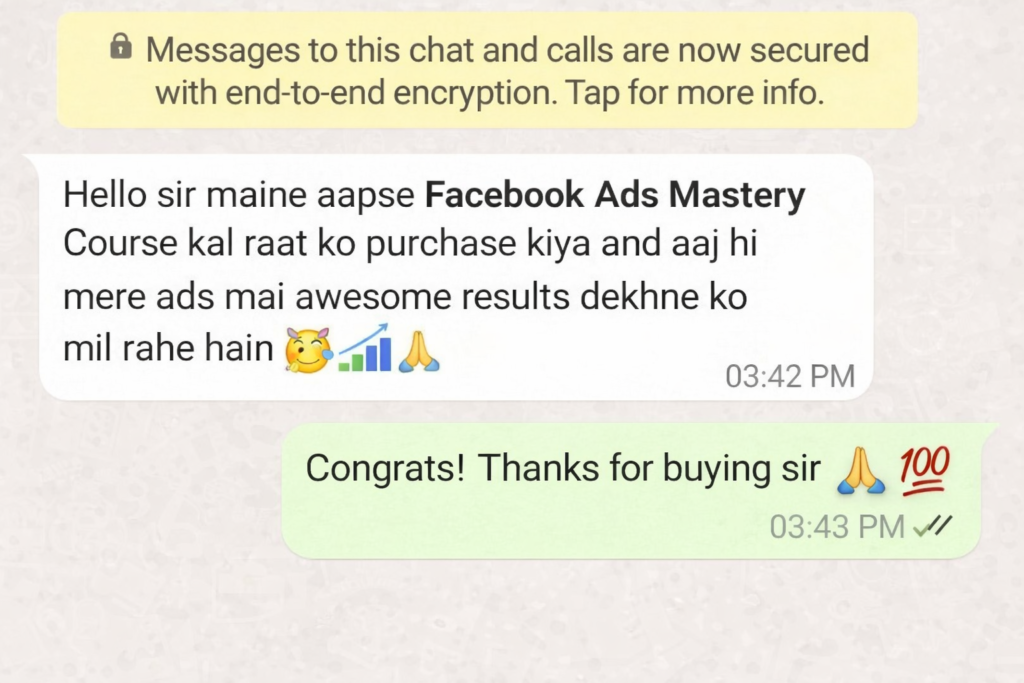Click the word 'Congrats!' in green bubble

(x=385, y=469)
